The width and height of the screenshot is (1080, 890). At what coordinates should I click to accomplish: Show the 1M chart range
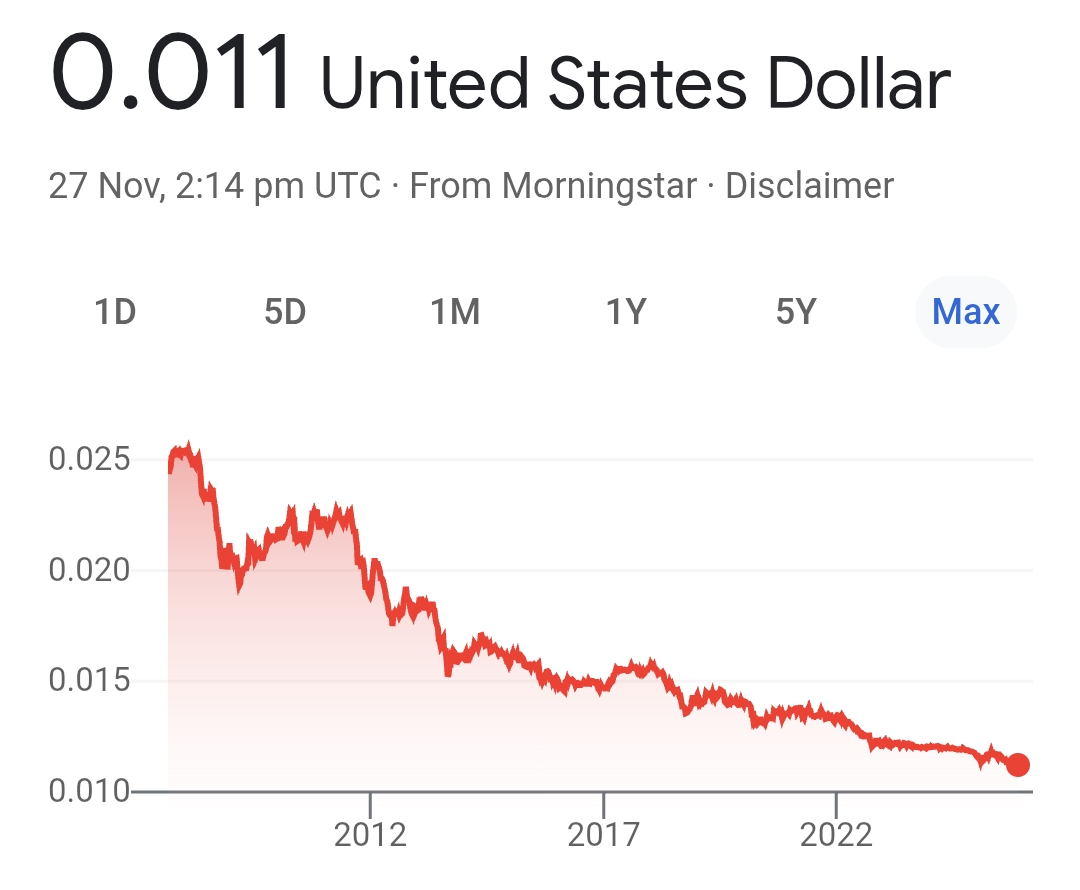[455, 313]
